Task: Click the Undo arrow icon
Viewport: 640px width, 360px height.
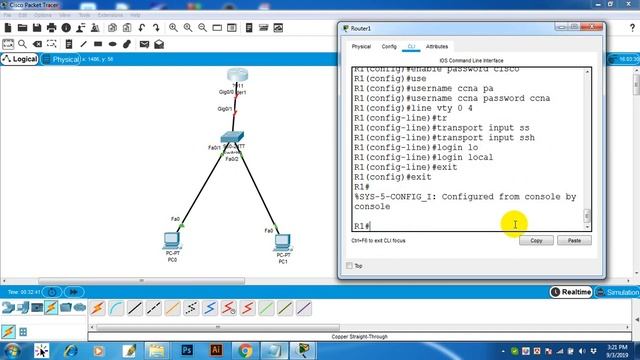Action: [142, 28]
